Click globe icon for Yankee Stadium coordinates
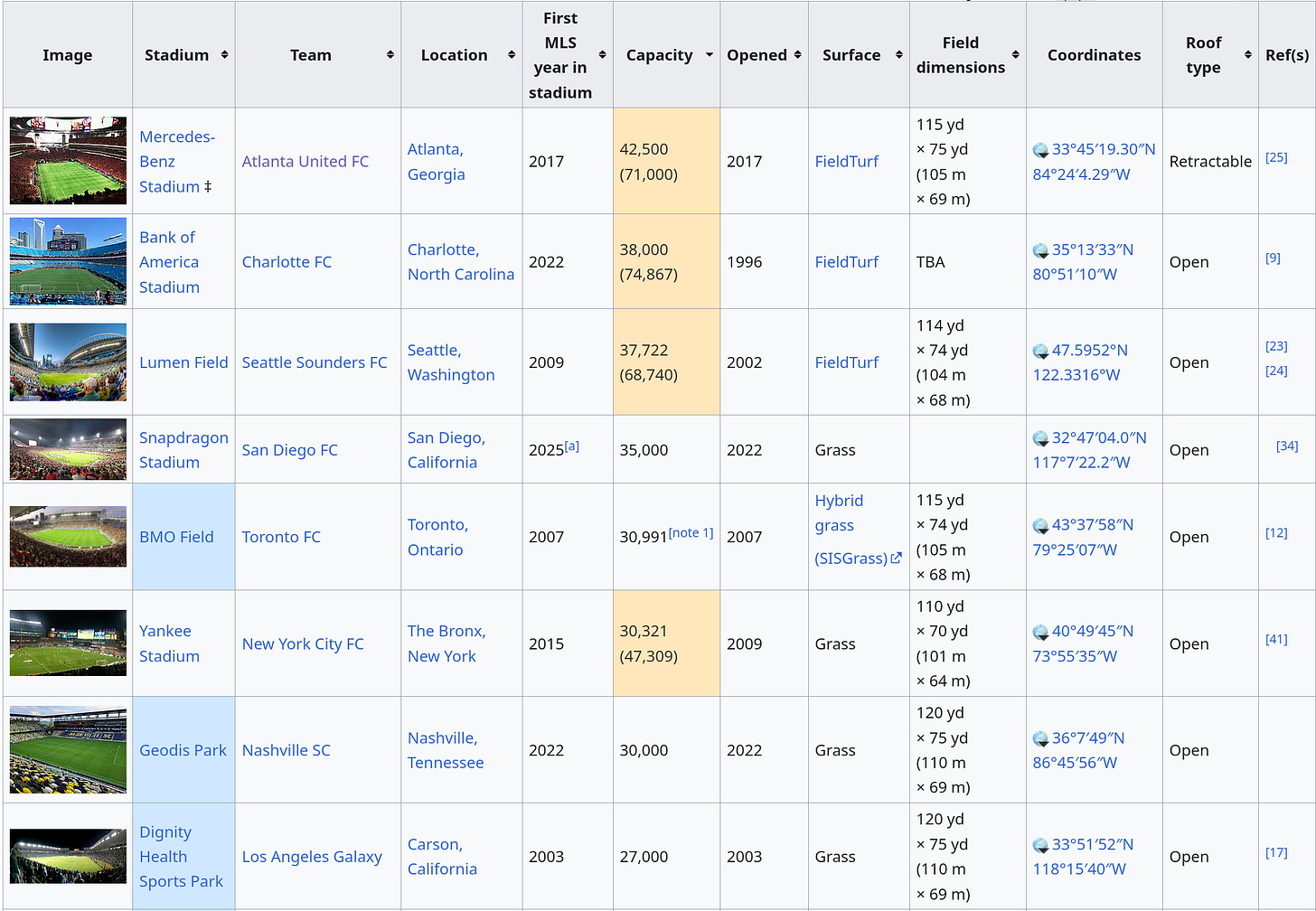The image size is (1316, 911). (1041, 632)
